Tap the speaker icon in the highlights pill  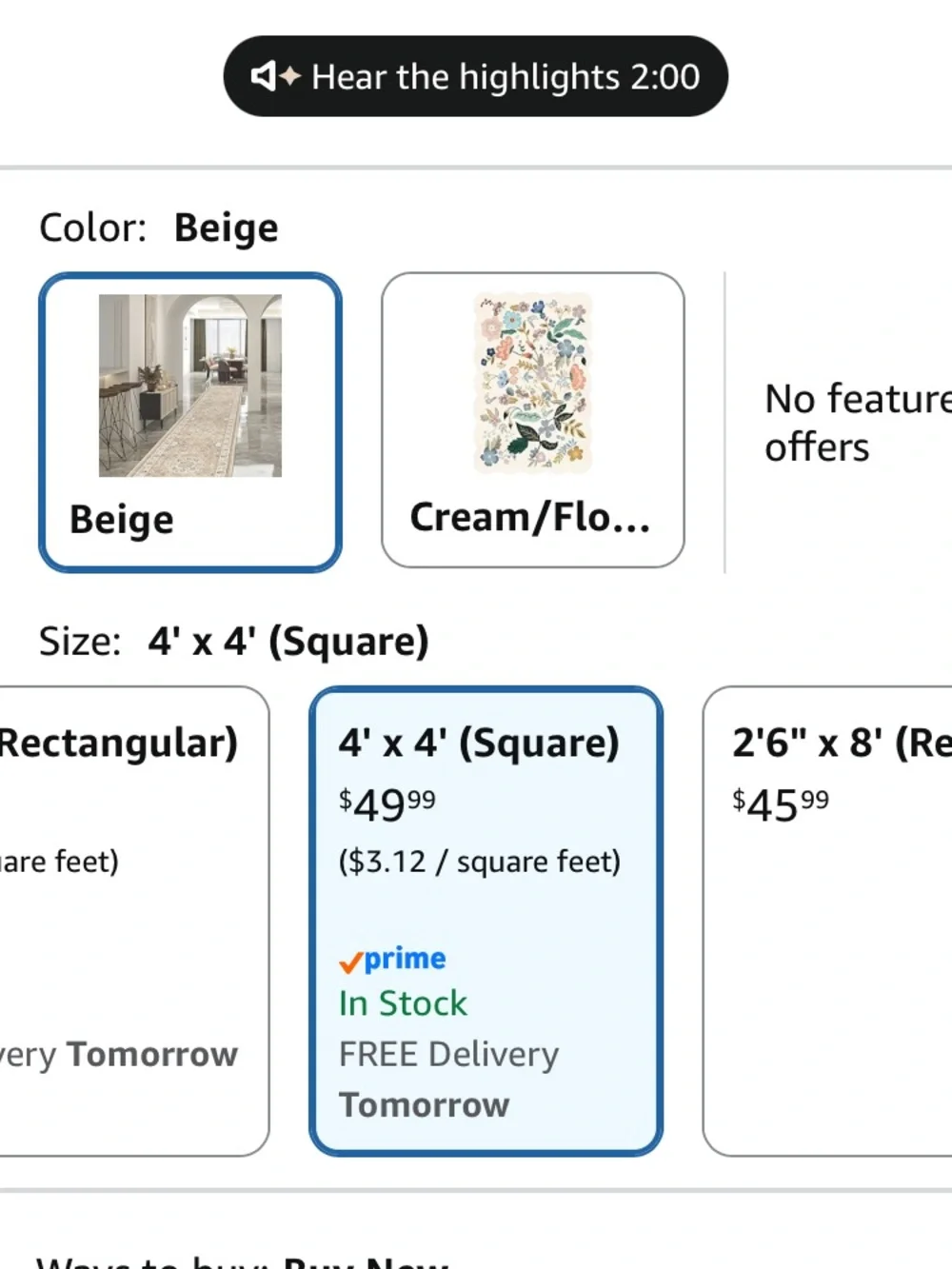[x=276, y=76]
